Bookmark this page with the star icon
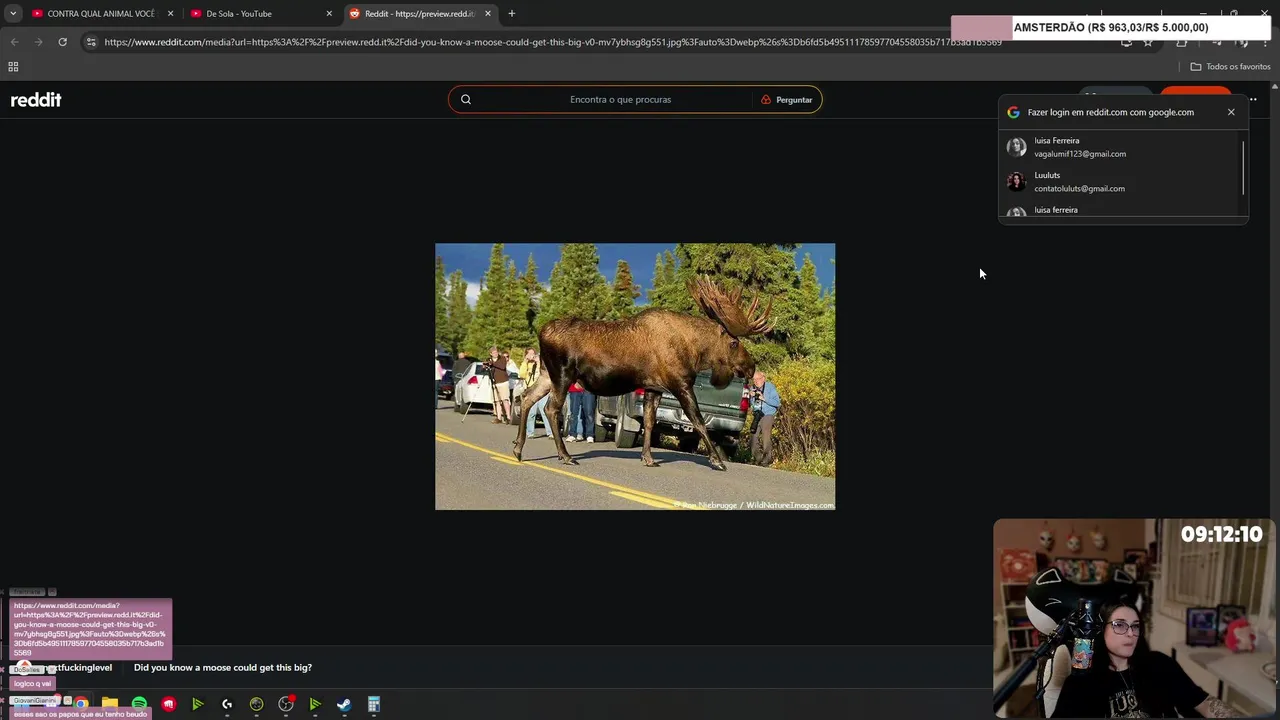Image resolution: width=1280 pixels, height=720 pixels. [1148, 42]
